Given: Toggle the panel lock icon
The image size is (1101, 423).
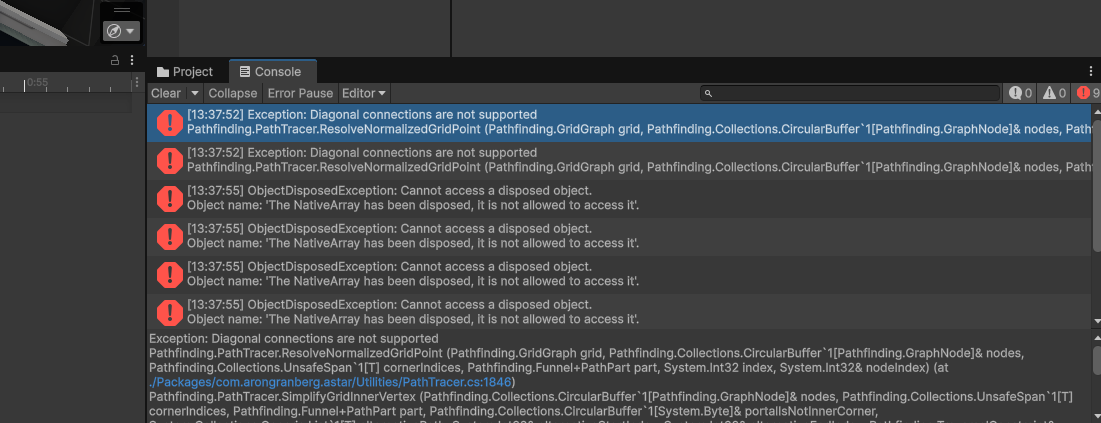Looking at the screenshot, I should [115, 60].
